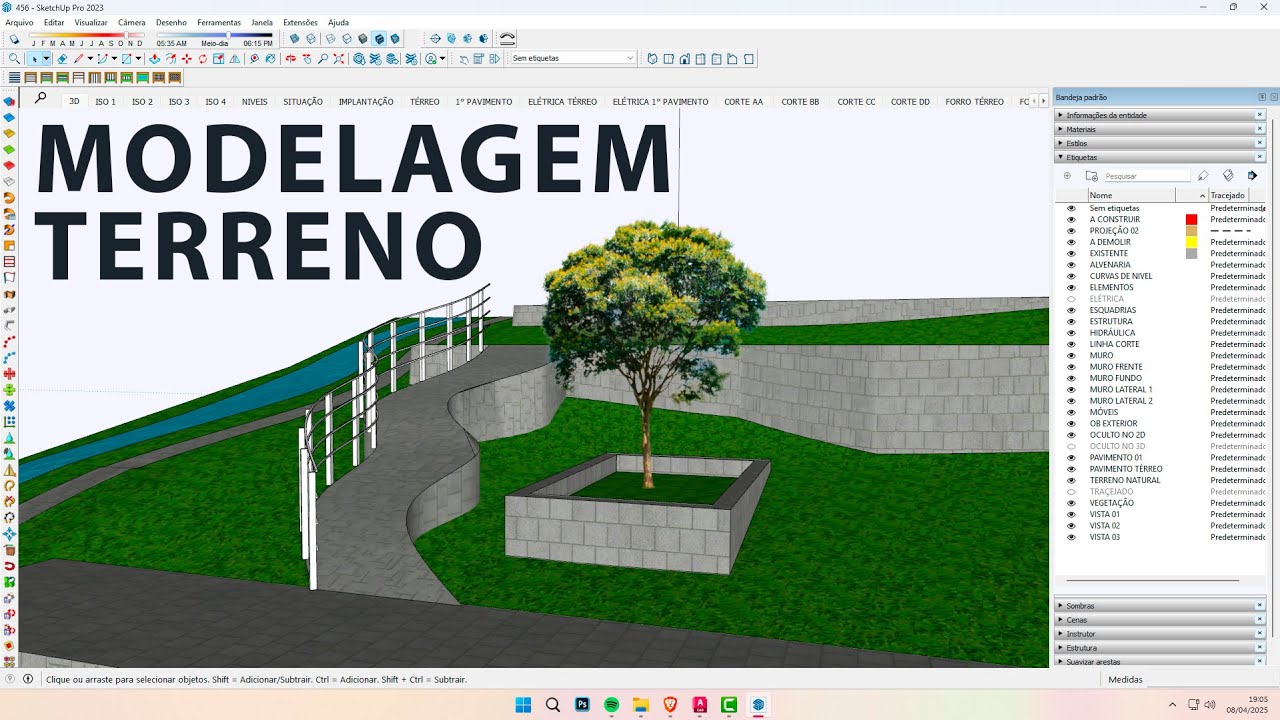Activate the tag pencil tool

(x=1203, y=175)
